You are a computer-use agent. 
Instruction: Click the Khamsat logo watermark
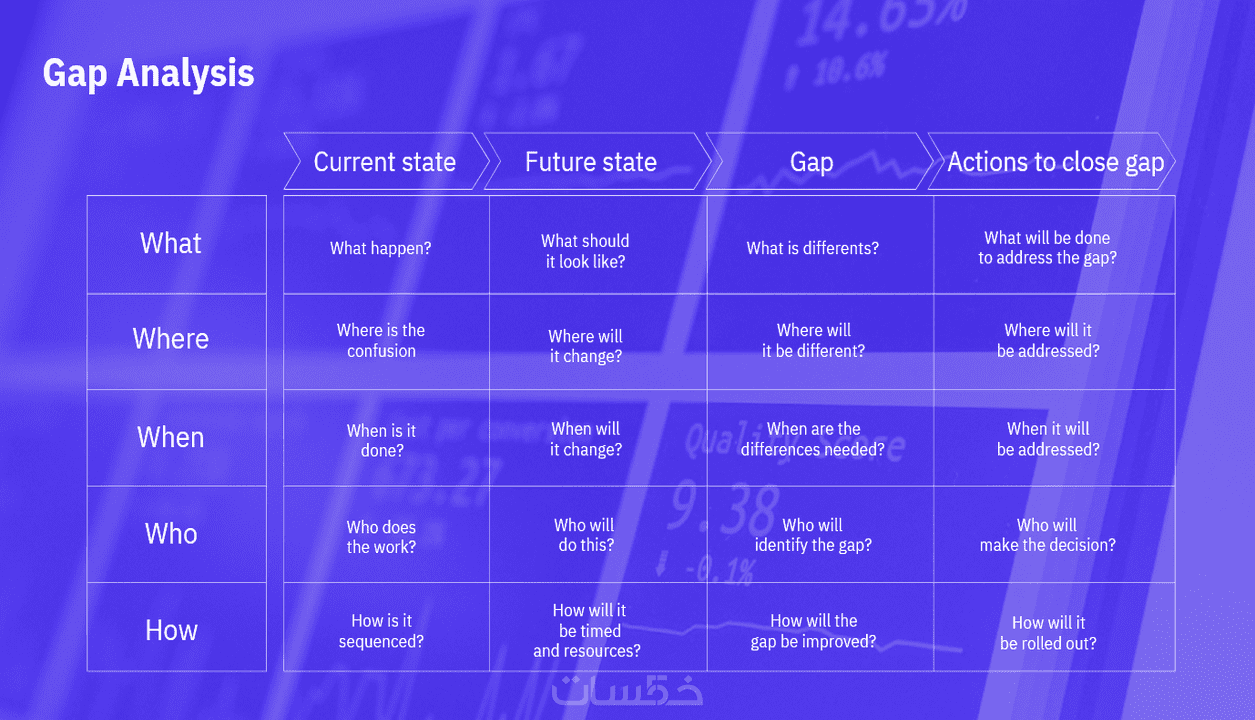point(627,691)
